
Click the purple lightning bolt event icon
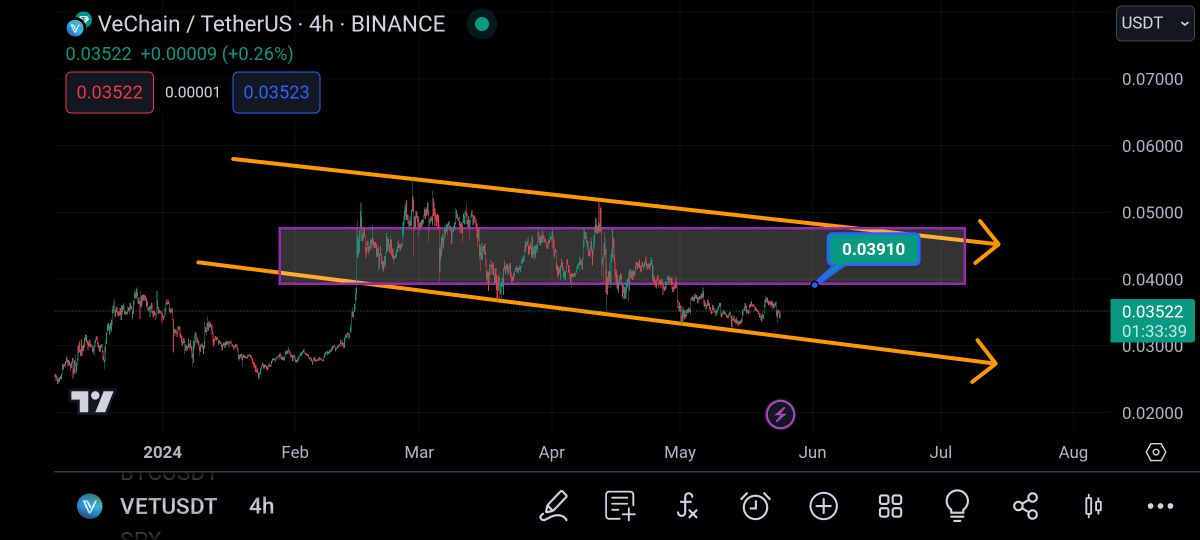780,413
